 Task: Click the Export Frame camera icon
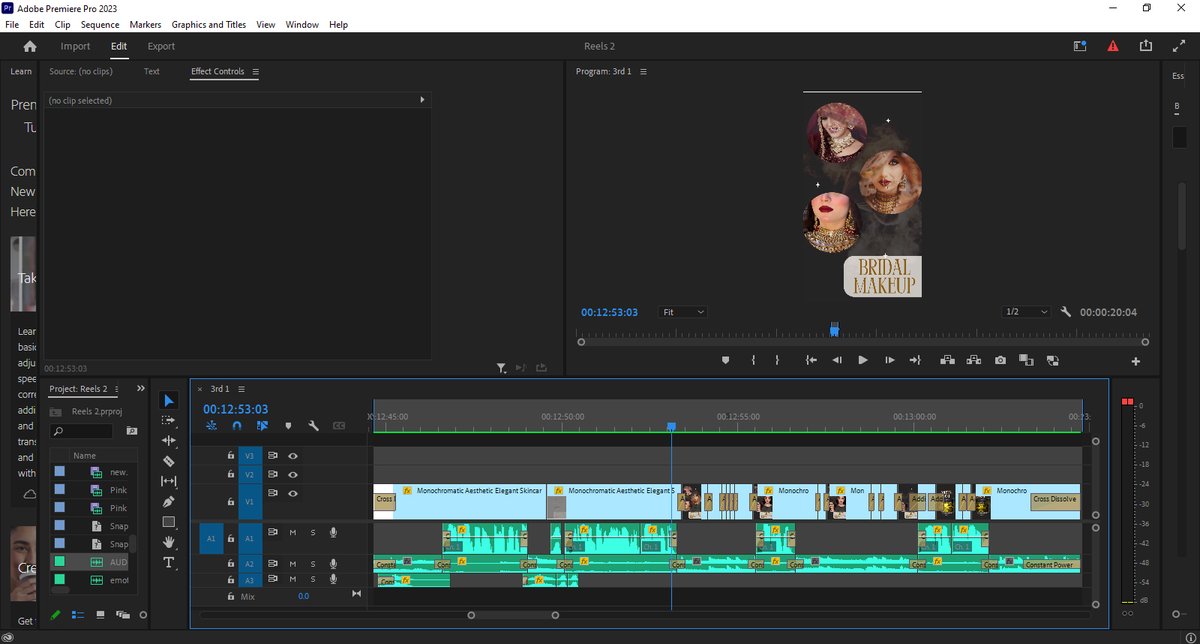[x=999, y=360]
